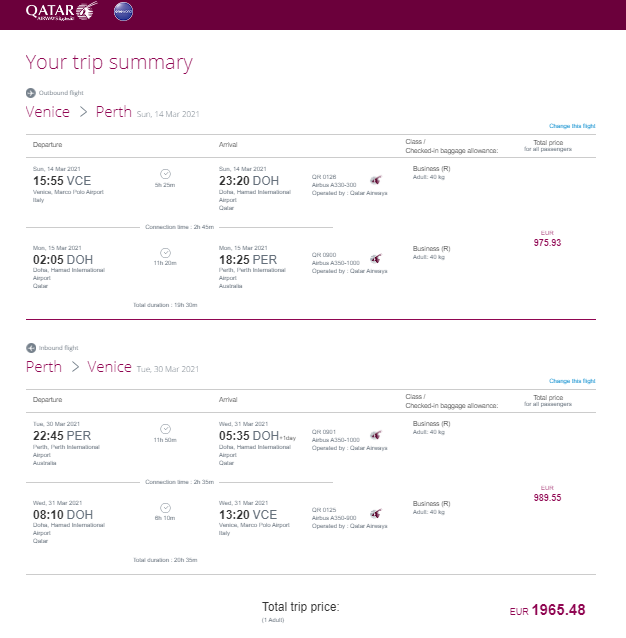Click the clock icon above 6h 10m duration

(x=165, y=508)
